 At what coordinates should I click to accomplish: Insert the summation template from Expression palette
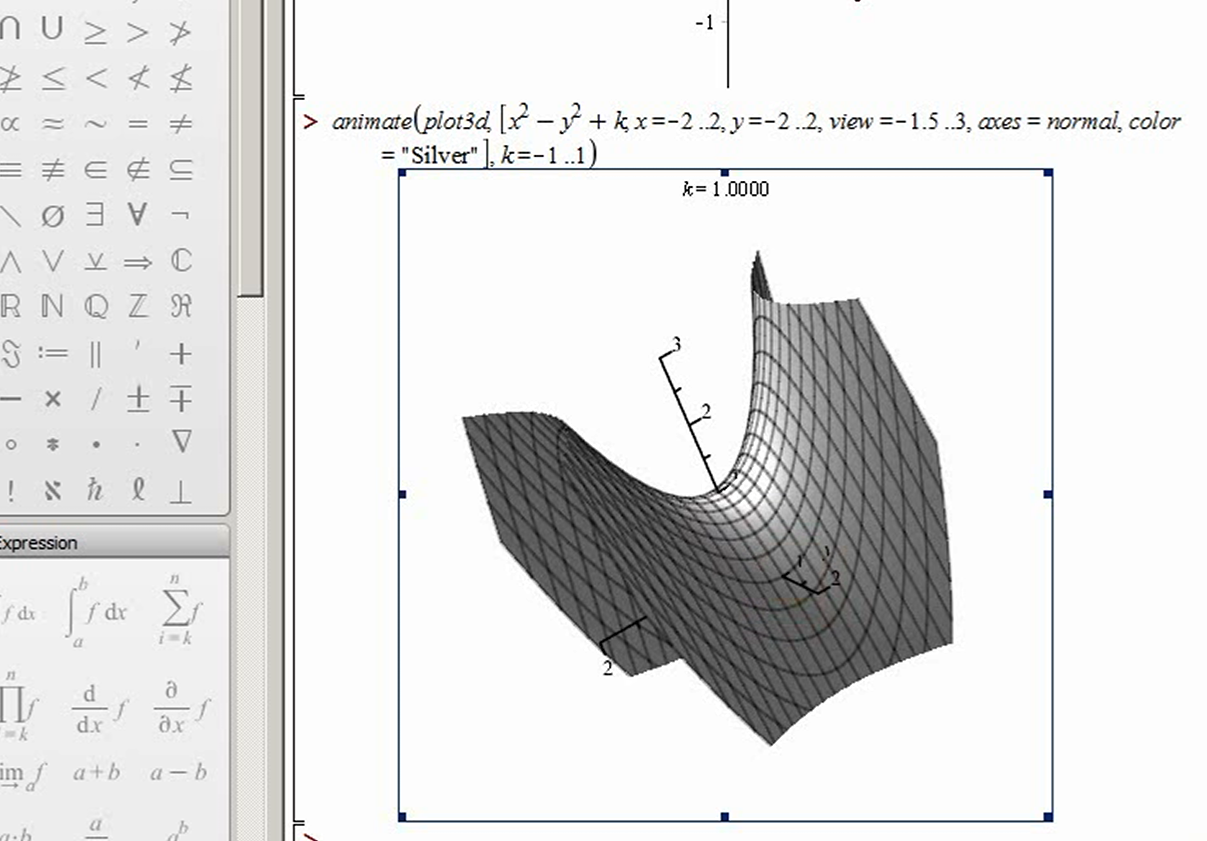pyautogui.click(x=181, y=606)
